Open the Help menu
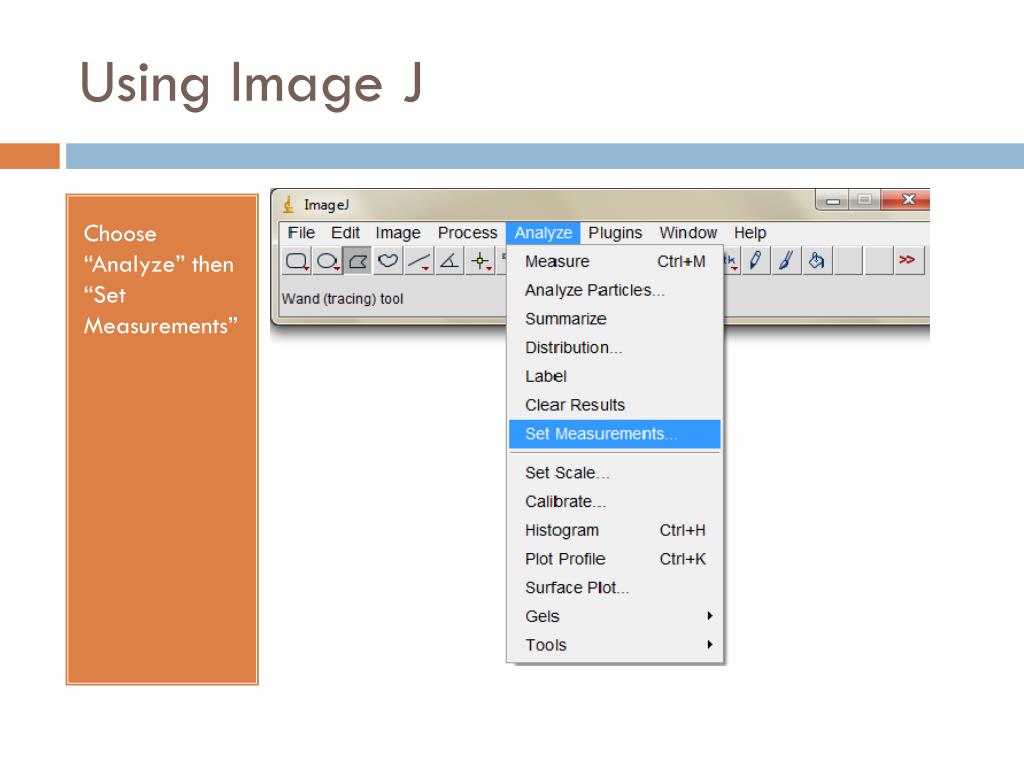Image resolution: width=1024 pixels, height=768 pixels. coord(750,232)
